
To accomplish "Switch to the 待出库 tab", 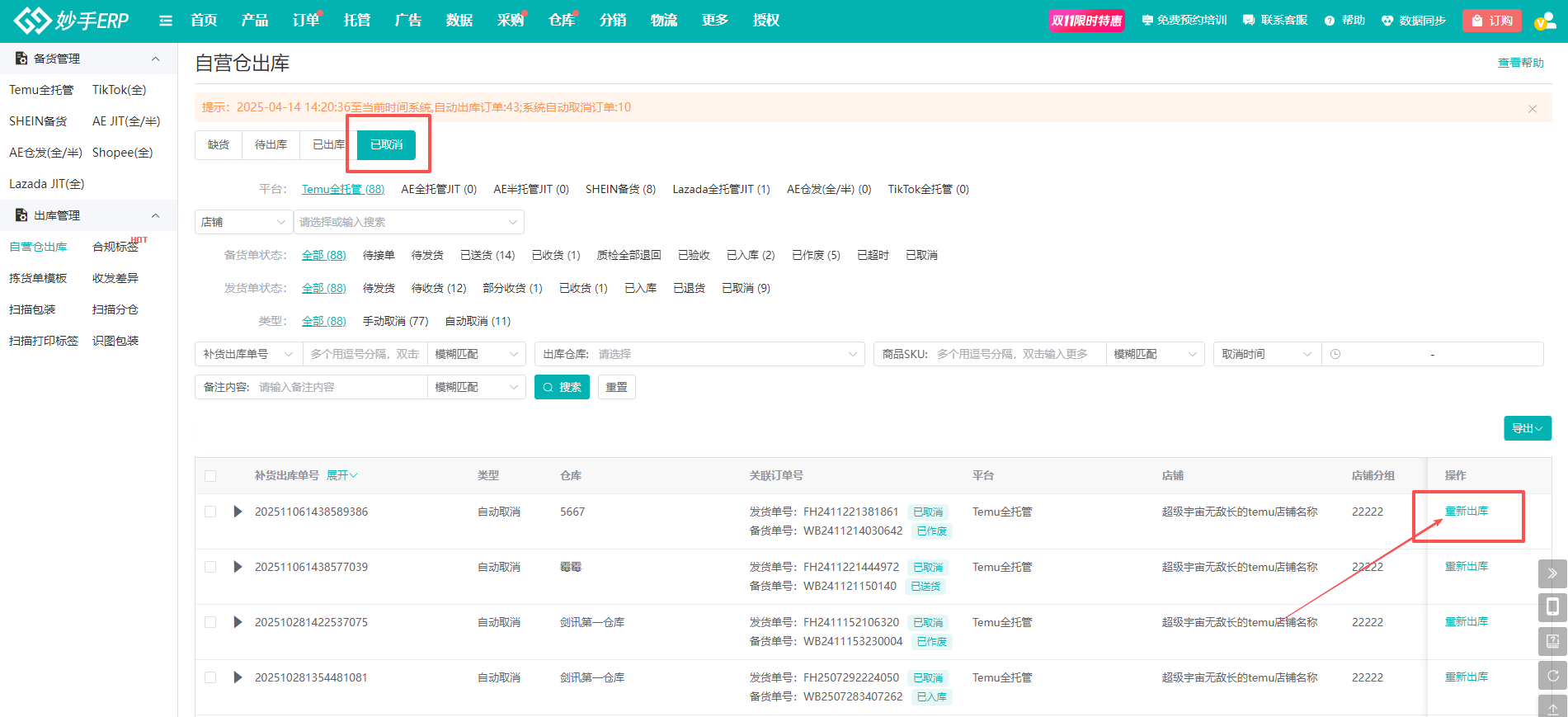I will tap(271, 144).
